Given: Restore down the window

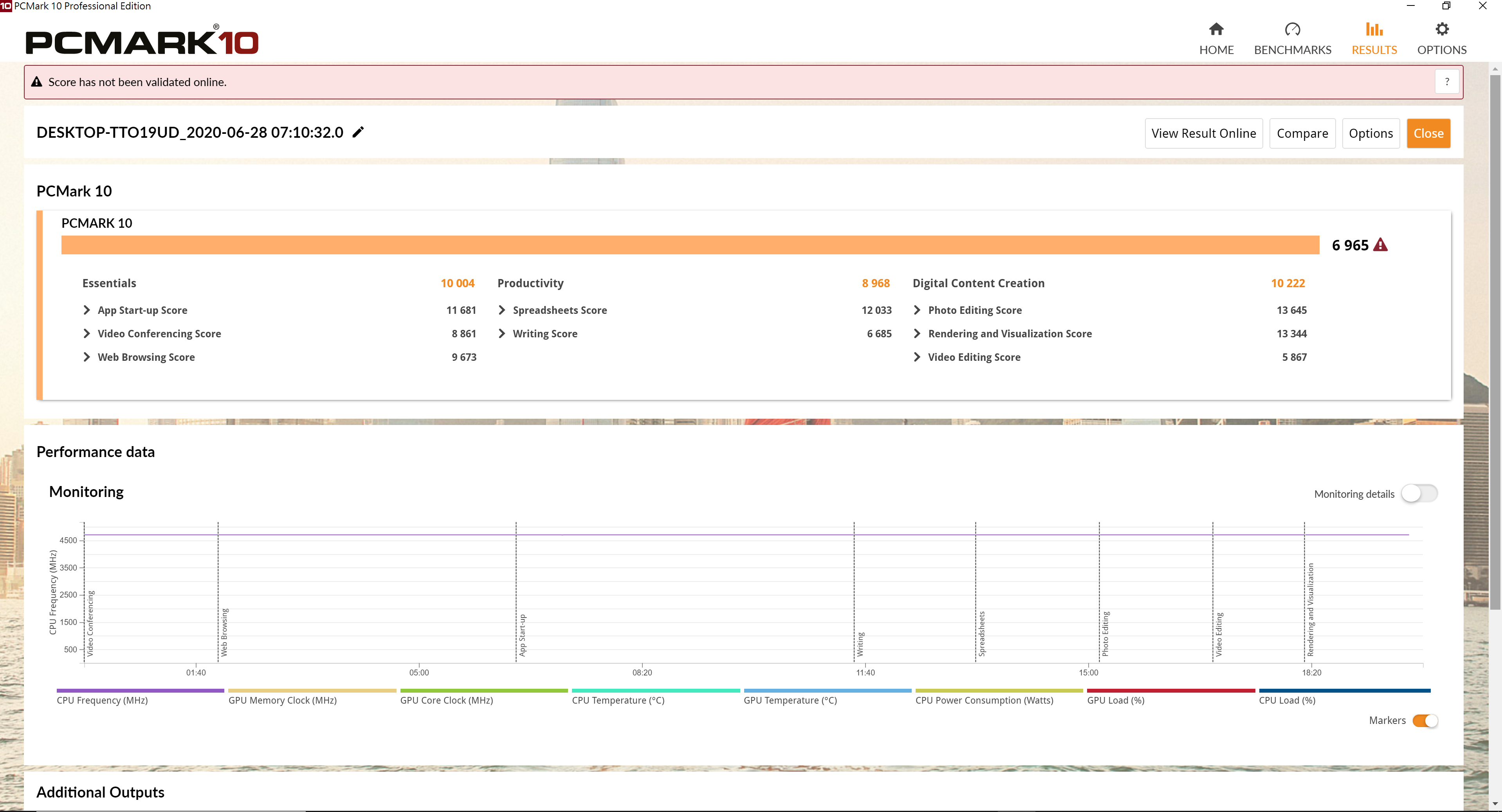Looking at the screenshot, I should (1446, 6).
